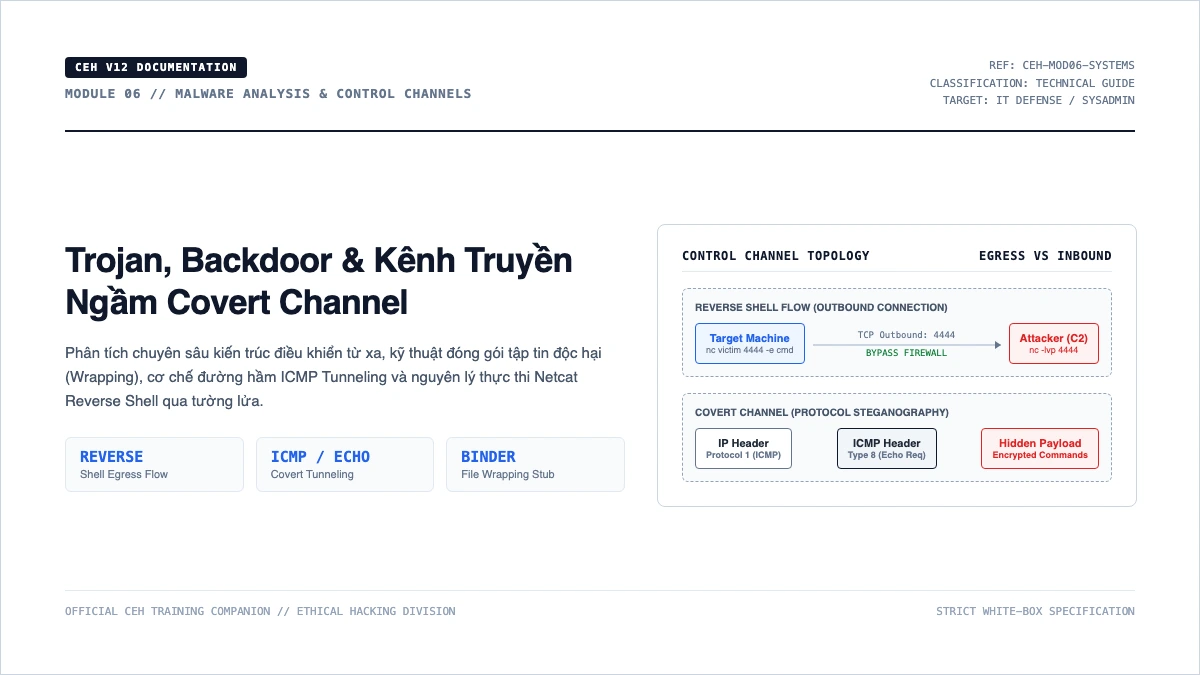The width and height of the screenshot is (1200, 675).
Task: Select the REVERSE Shell Egress Flow card
Action: [x=154, y=464]
